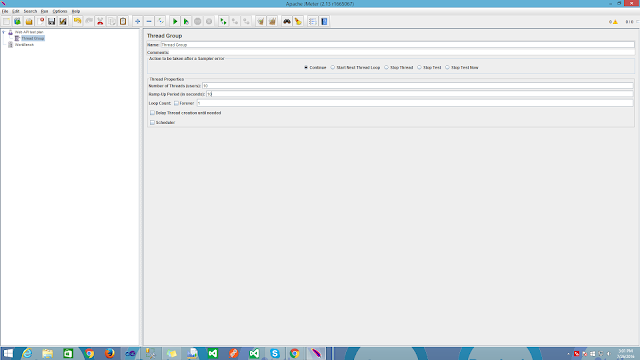Open Help with the blue book icon
This screenshot has height=360, width=640.
324,21
